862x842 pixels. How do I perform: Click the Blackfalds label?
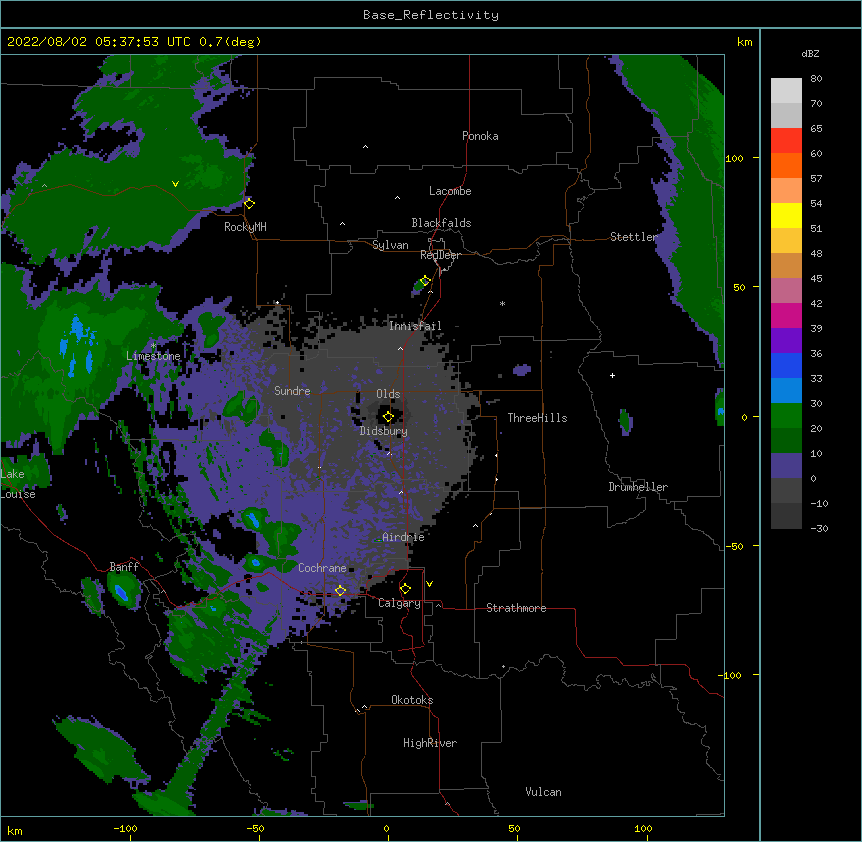(441, 223)
